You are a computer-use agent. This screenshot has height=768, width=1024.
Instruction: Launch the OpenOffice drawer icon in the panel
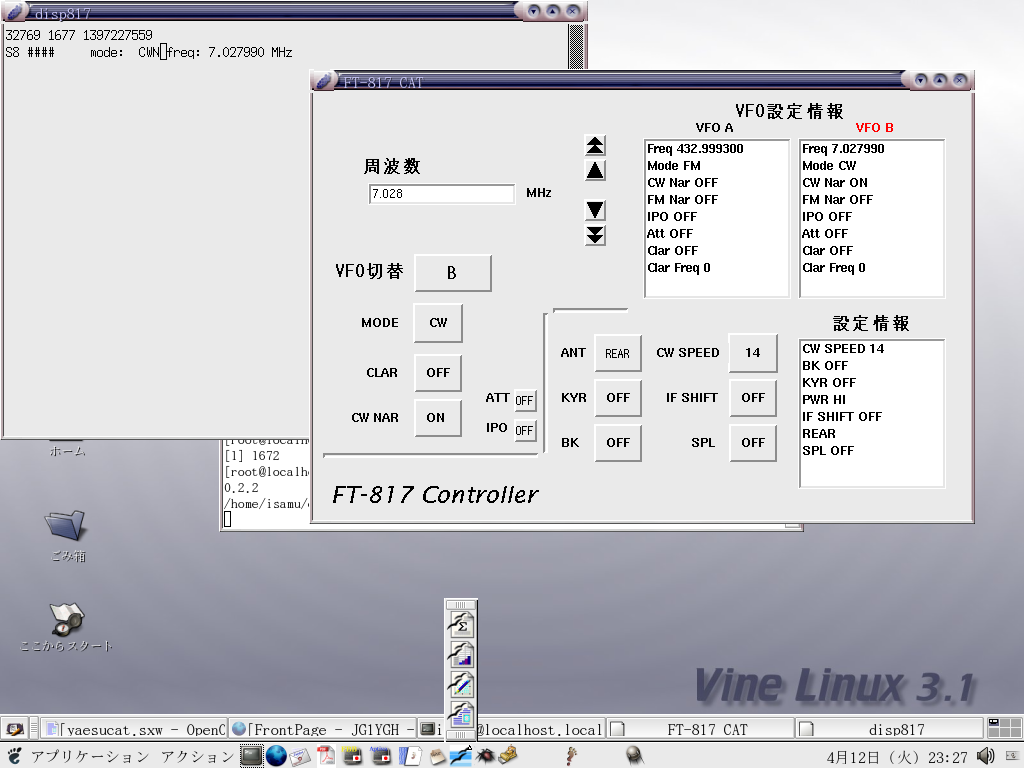[460, 756]
